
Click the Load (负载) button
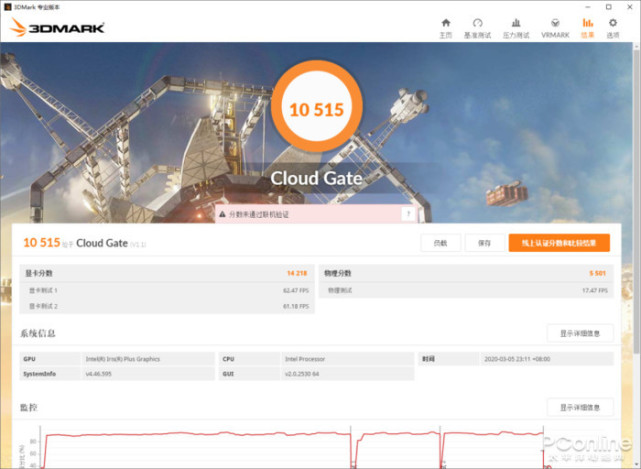pos(440,243)
